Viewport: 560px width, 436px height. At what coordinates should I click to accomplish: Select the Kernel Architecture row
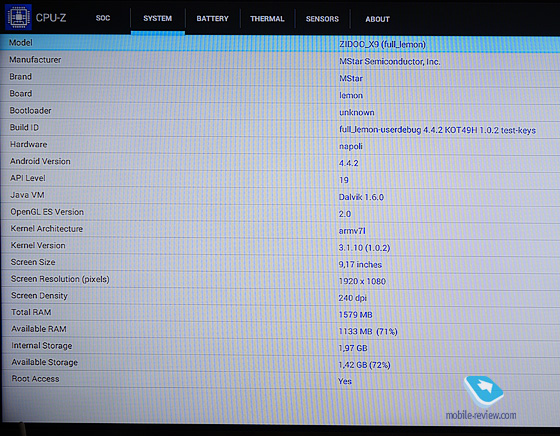pyautogui.click(x=280, y=230)
